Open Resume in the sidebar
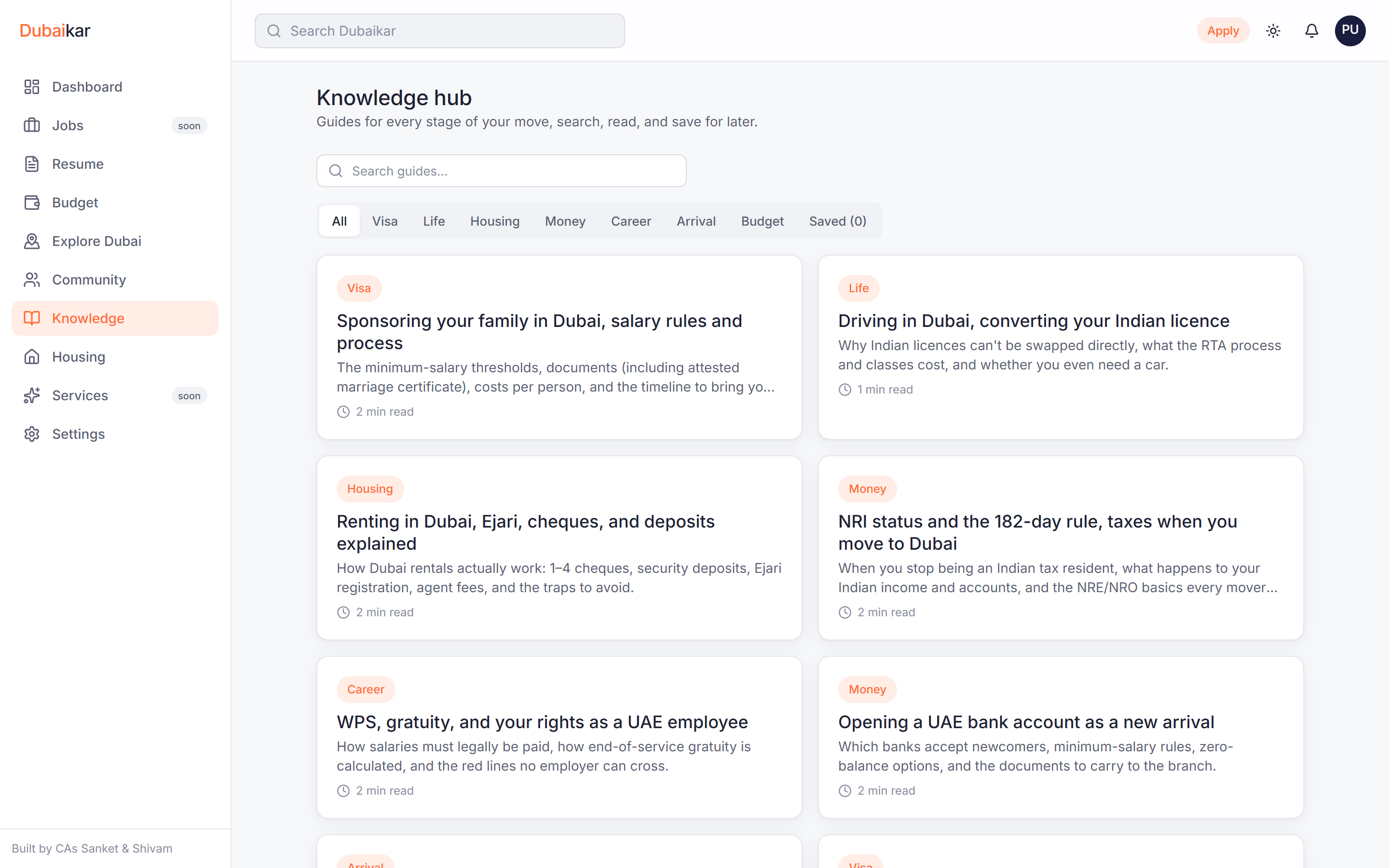Viewport: 1389px width, 868px height. pyautogui.click(x=115, y=163)
